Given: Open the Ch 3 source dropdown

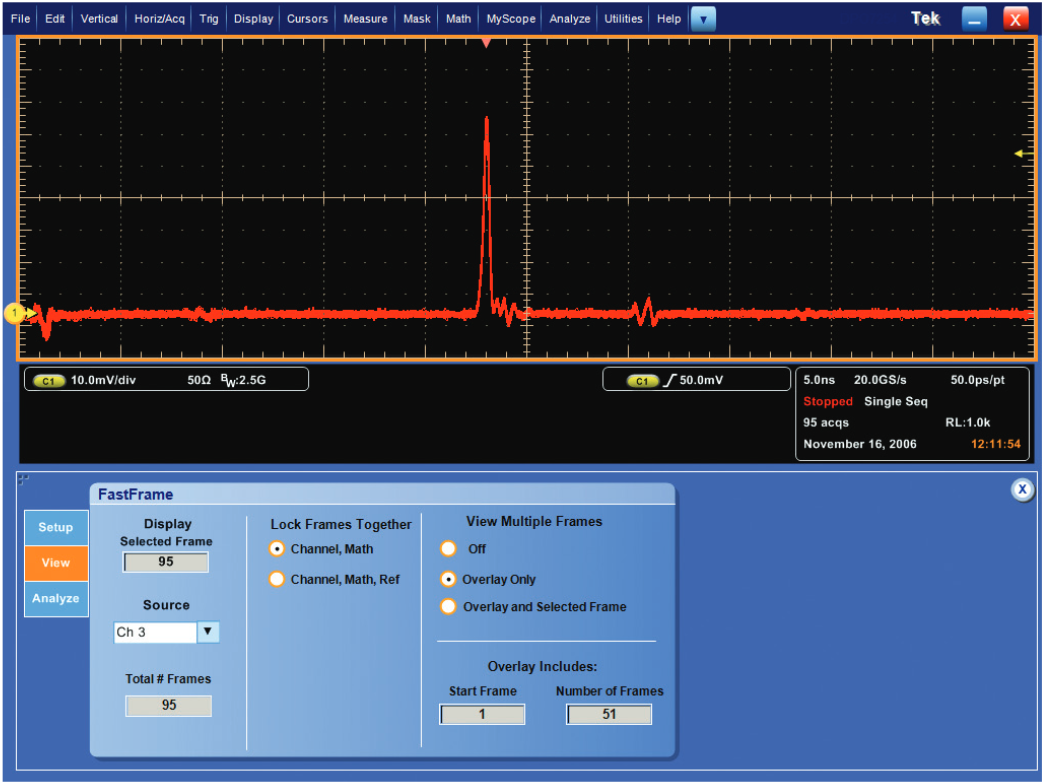Looking at the screenshot, I should pyautogui.click(x=207, y=632).
